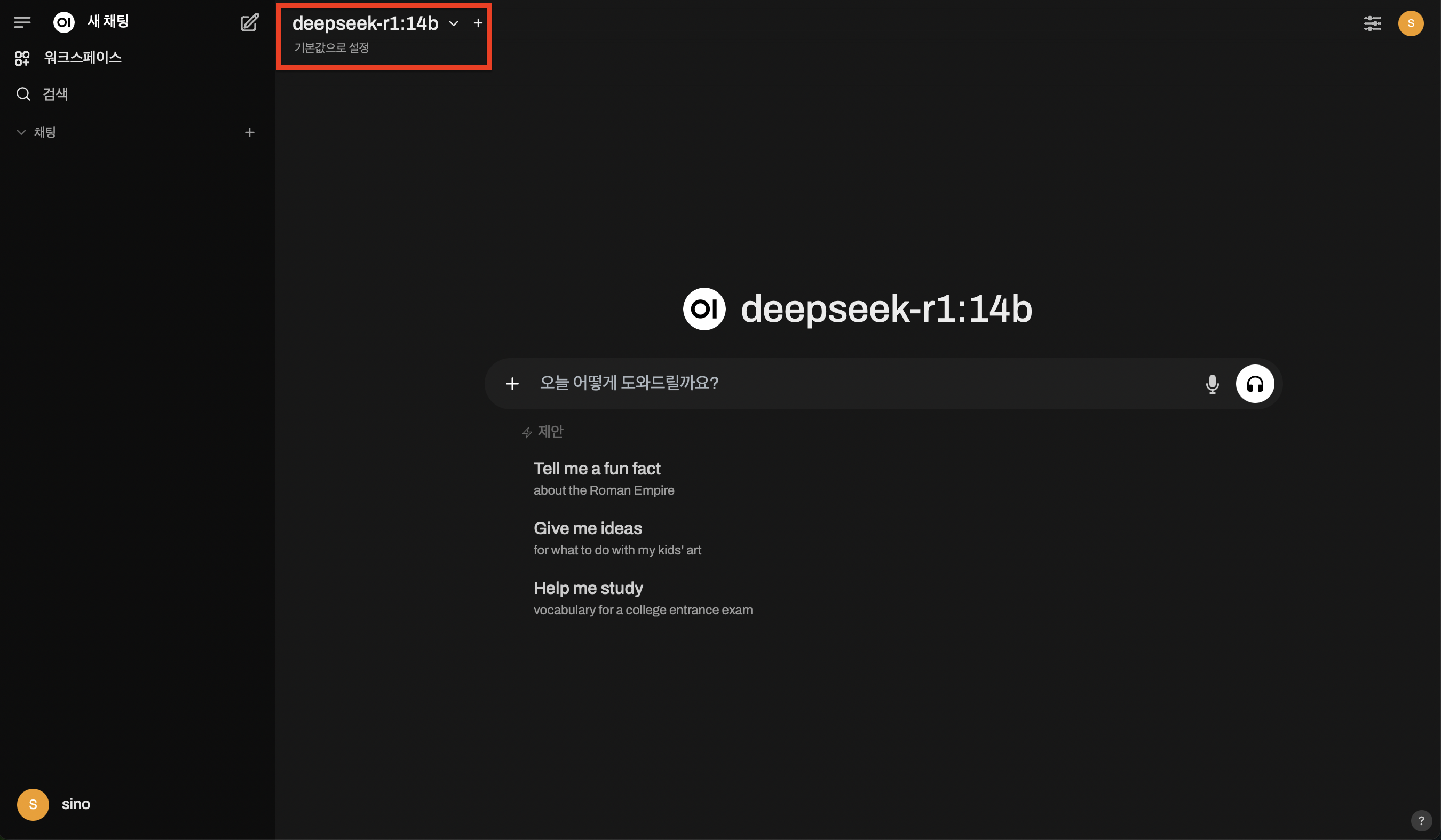The height and width of the screenshot is (840, 1441).
Task: Collapse the chats section chevron
Action: tap(21, 132)
